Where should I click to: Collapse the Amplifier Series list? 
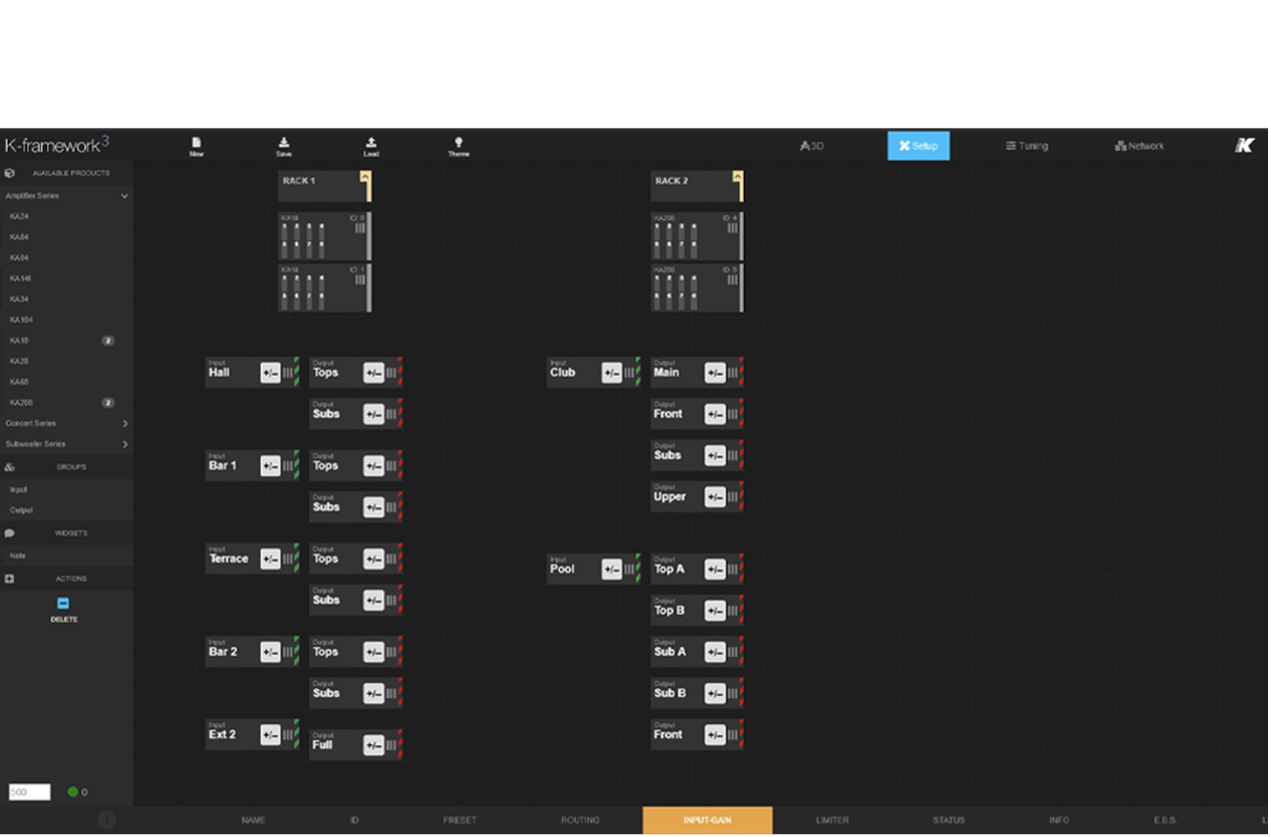coord(125,196)
